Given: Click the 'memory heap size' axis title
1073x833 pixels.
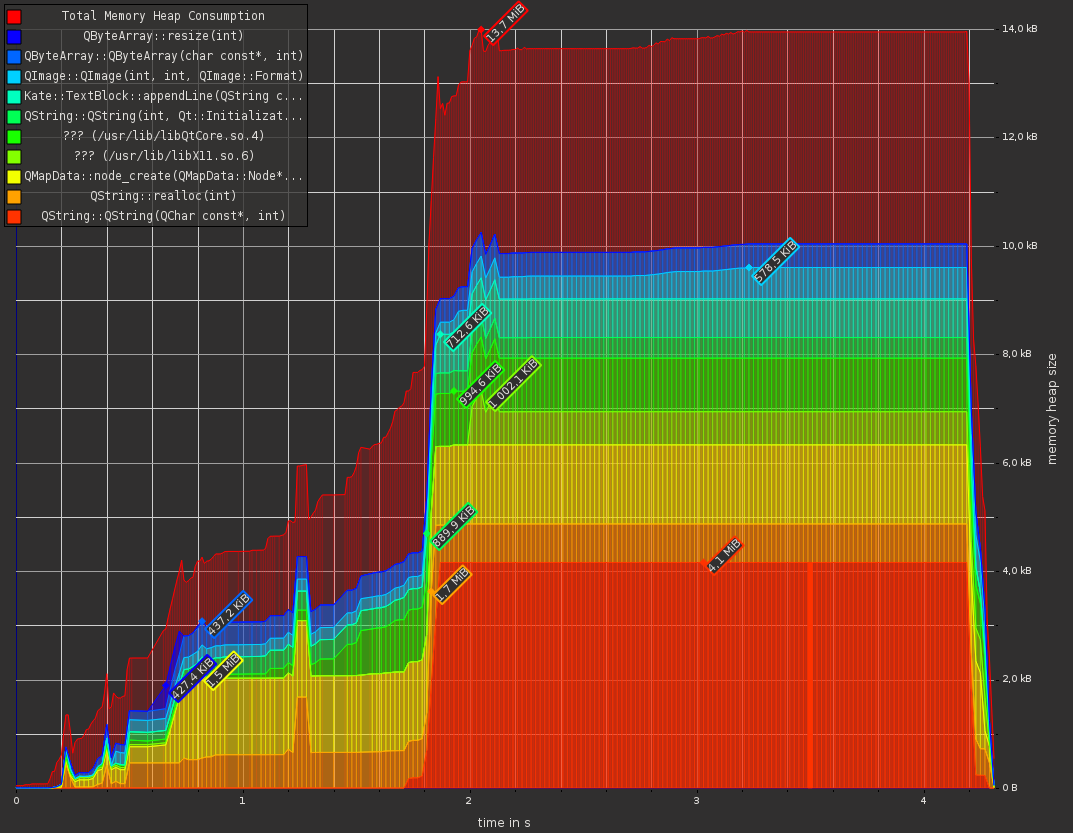Looking at the screenshot, I should point(1052,408).
